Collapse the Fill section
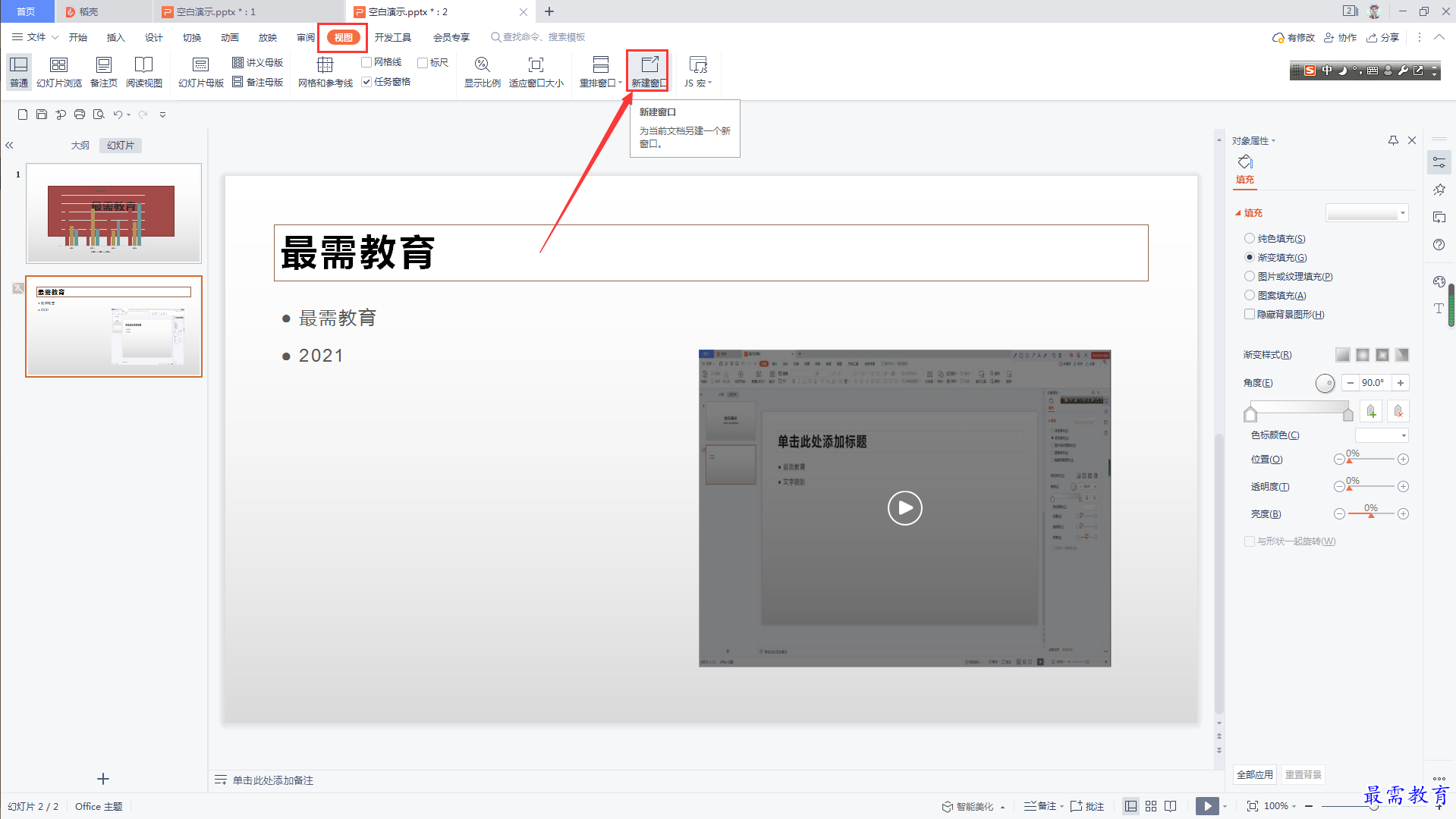Screen dimensions: 1456x819 [1238, 213]
